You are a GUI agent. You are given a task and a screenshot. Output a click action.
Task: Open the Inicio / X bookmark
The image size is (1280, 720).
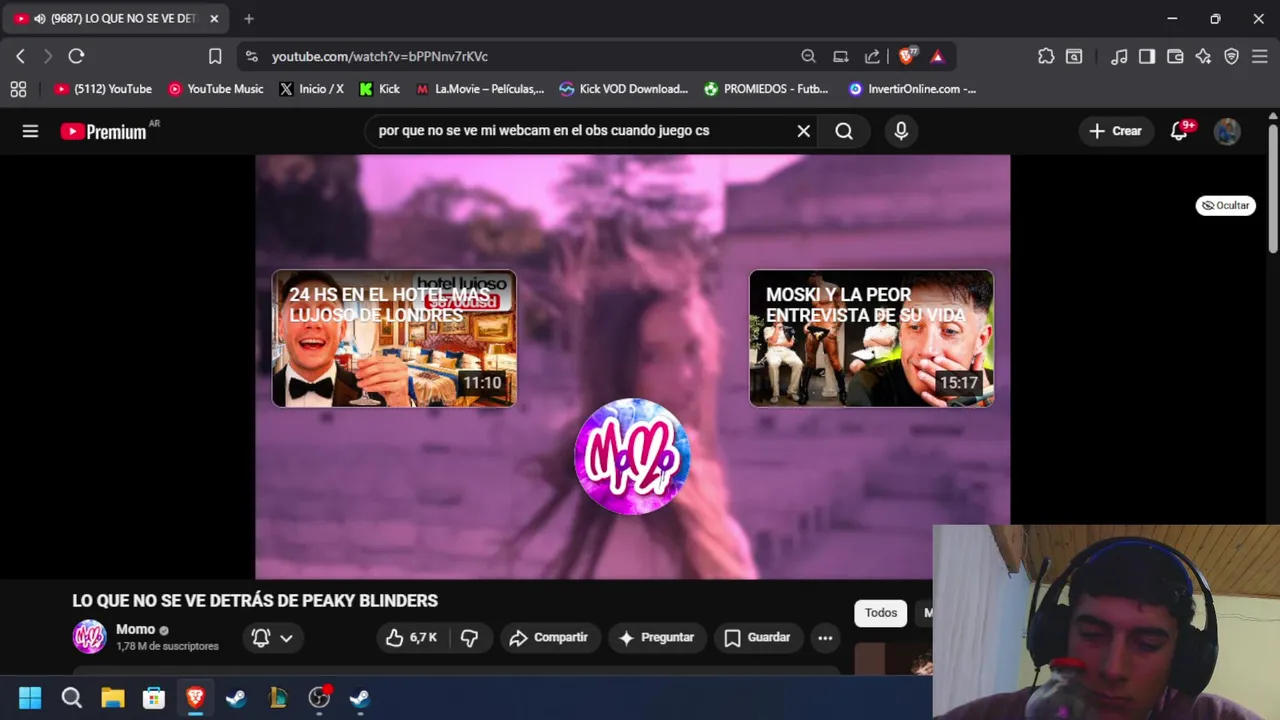(311, 89)
